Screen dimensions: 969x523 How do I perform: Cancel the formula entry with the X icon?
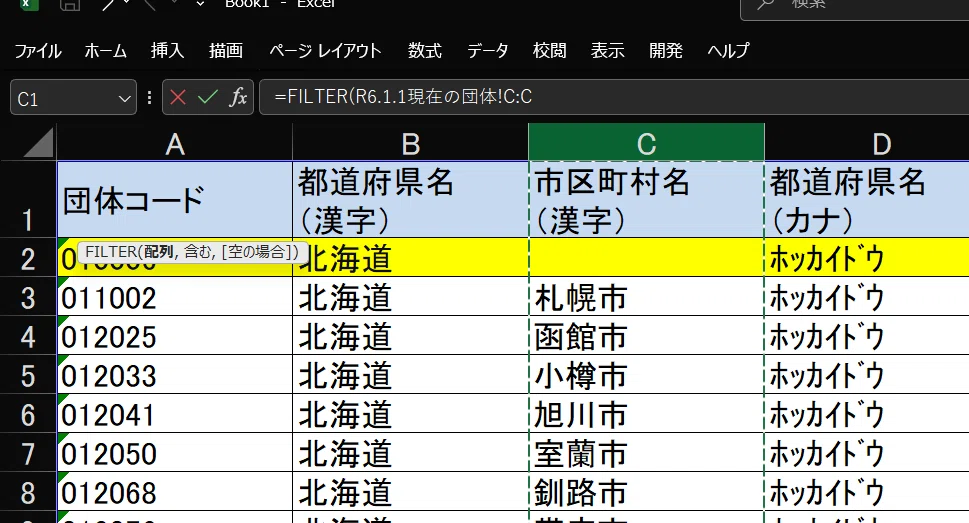pyautogui.click(x=177, y=97)
